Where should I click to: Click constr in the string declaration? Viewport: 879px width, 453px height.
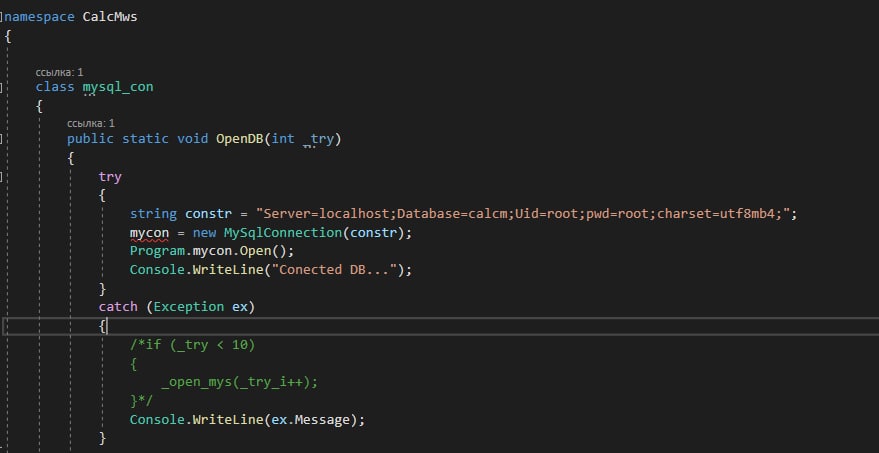[208, 214]
